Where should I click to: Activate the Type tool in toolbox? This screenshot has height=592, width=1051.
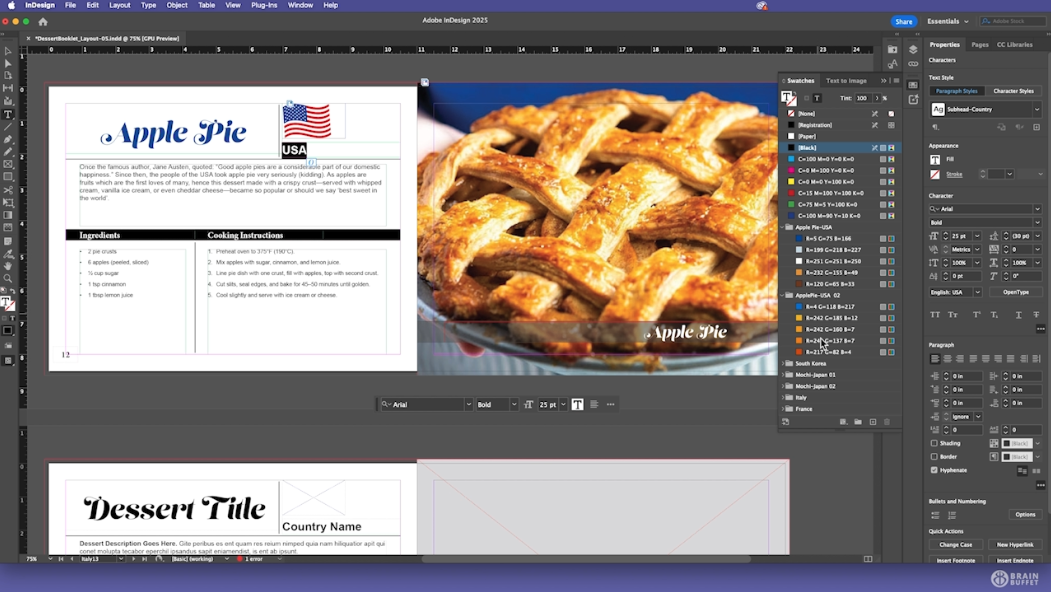coord(8,114)
